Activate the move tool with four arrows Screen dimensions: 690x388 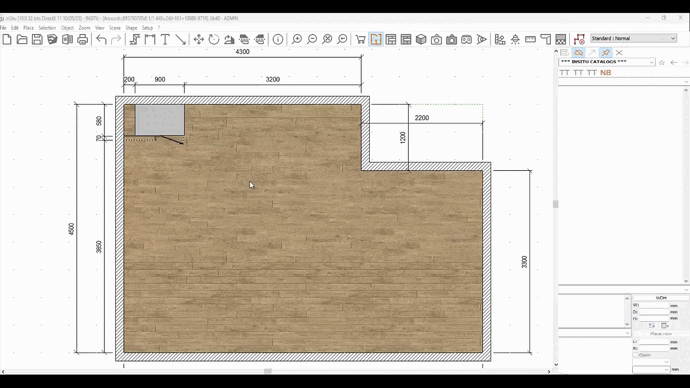click(x=198, y=40)
